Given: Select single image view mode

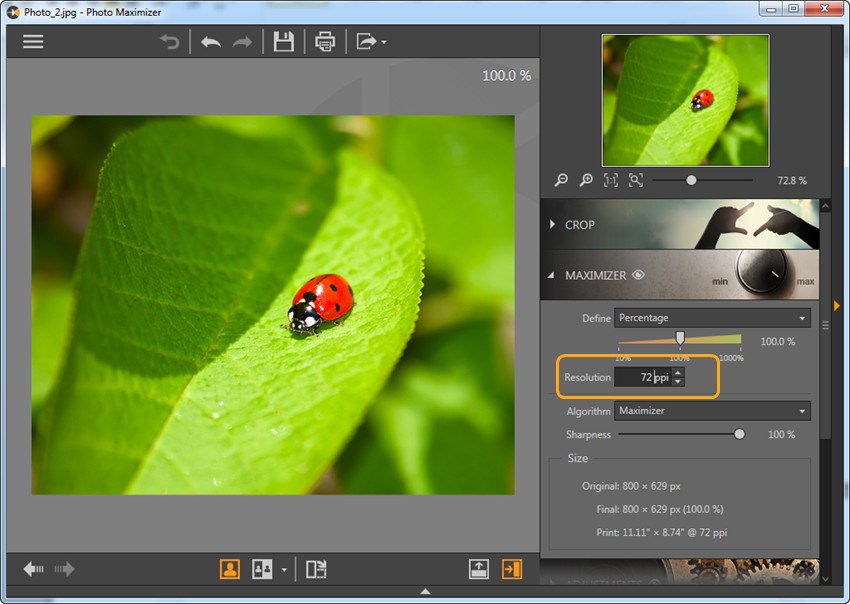Looking at the screenshot, I should pos(230,569).
